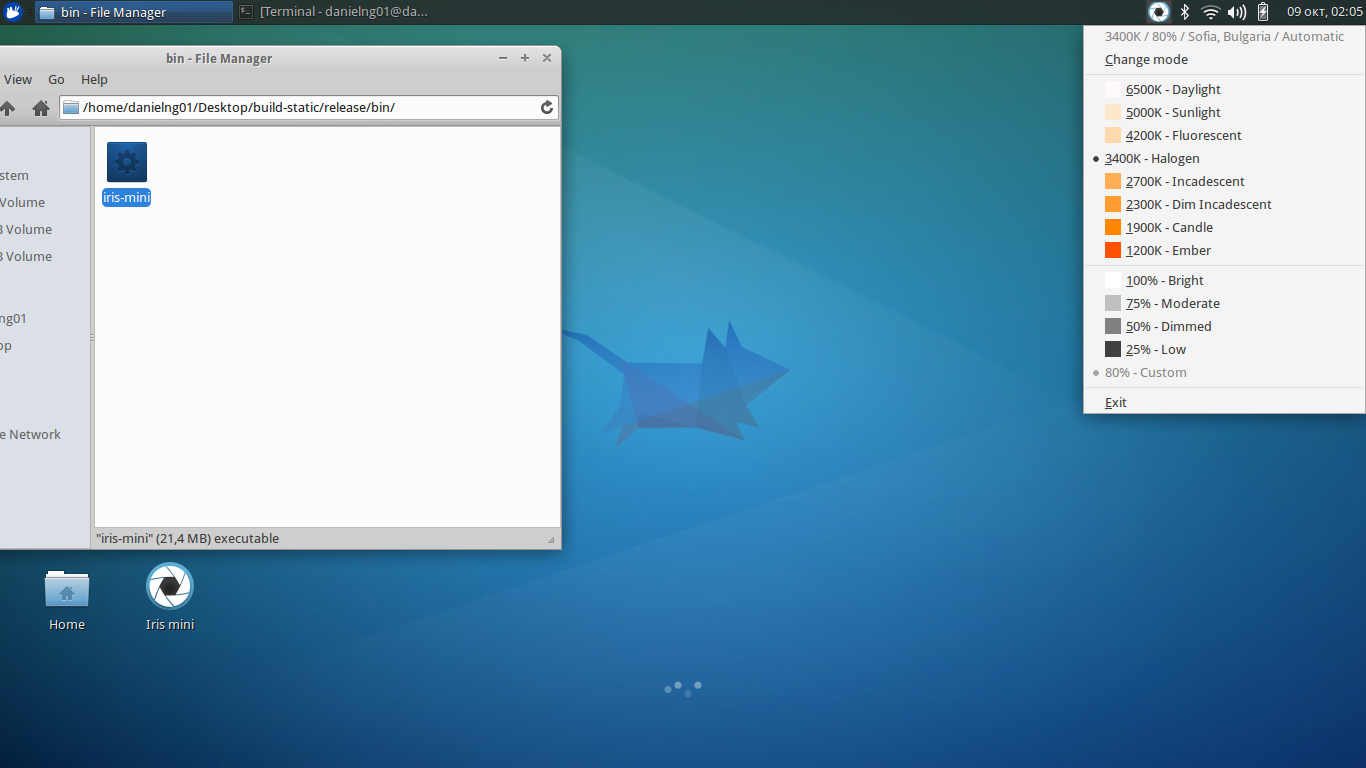Pick 1900K - Candle temperature
Image resolution: width=1366 pixels, height=768 pixels.
(1224, 227)
